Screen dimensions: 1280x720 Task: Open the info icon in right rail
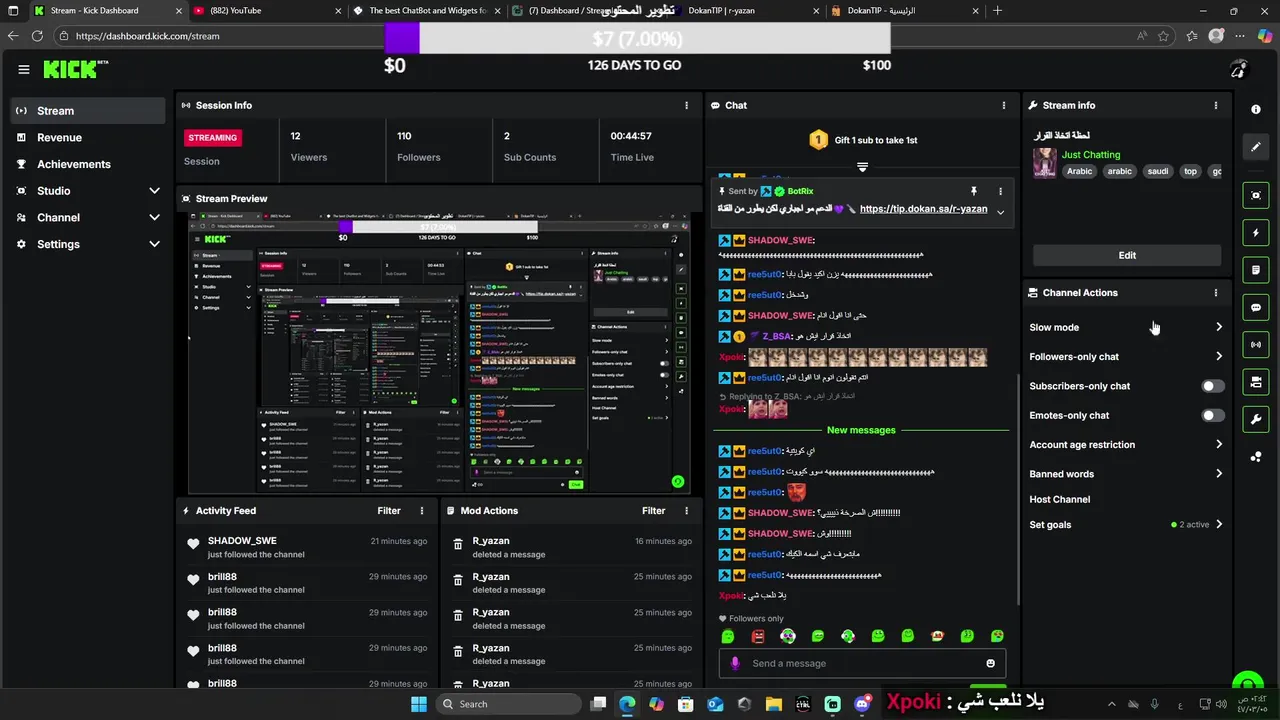click(1256, 110)
